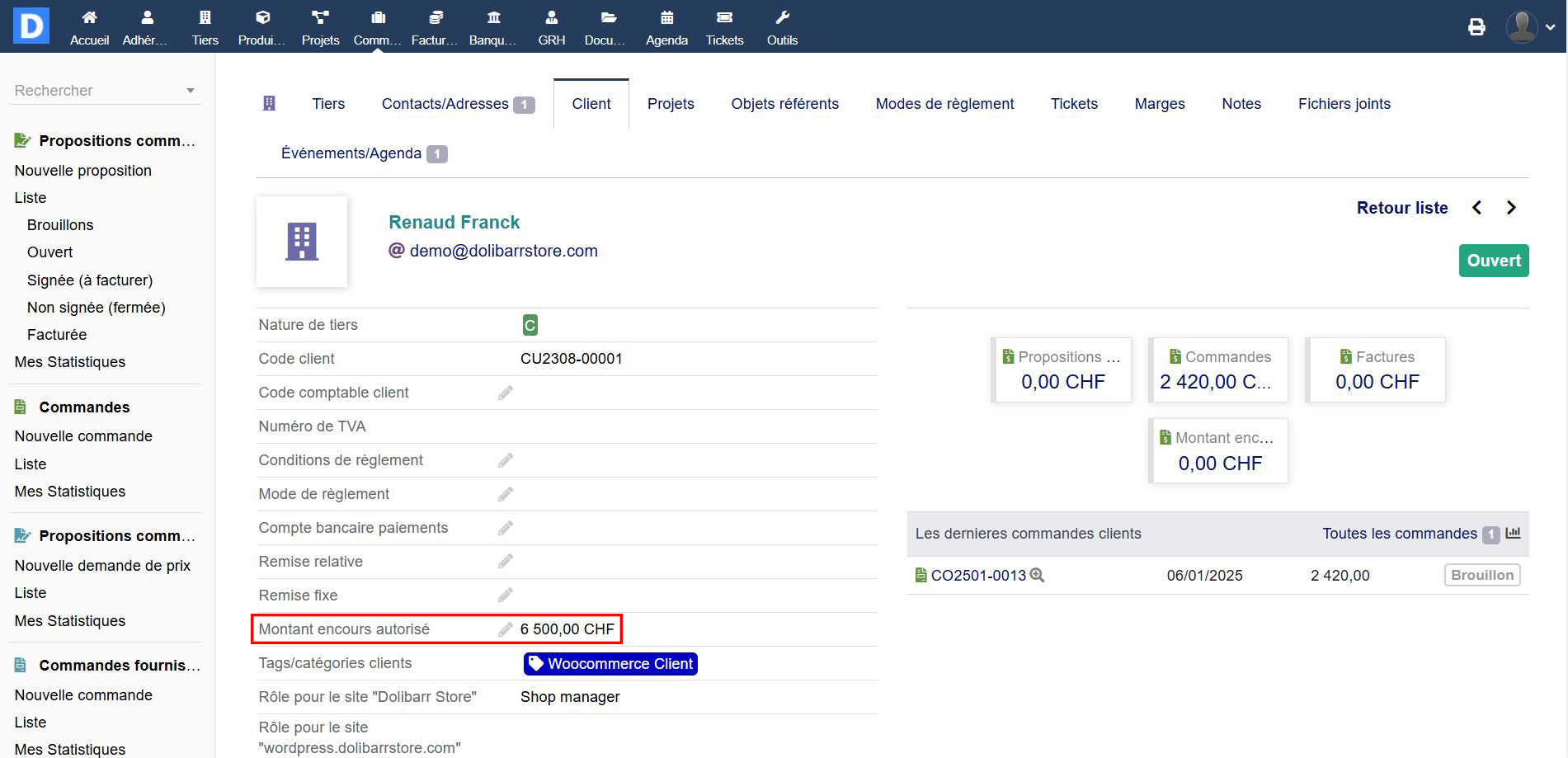Open order statistics chart icon
The height and width of the screenshot is (758, 1568).
1513,534
